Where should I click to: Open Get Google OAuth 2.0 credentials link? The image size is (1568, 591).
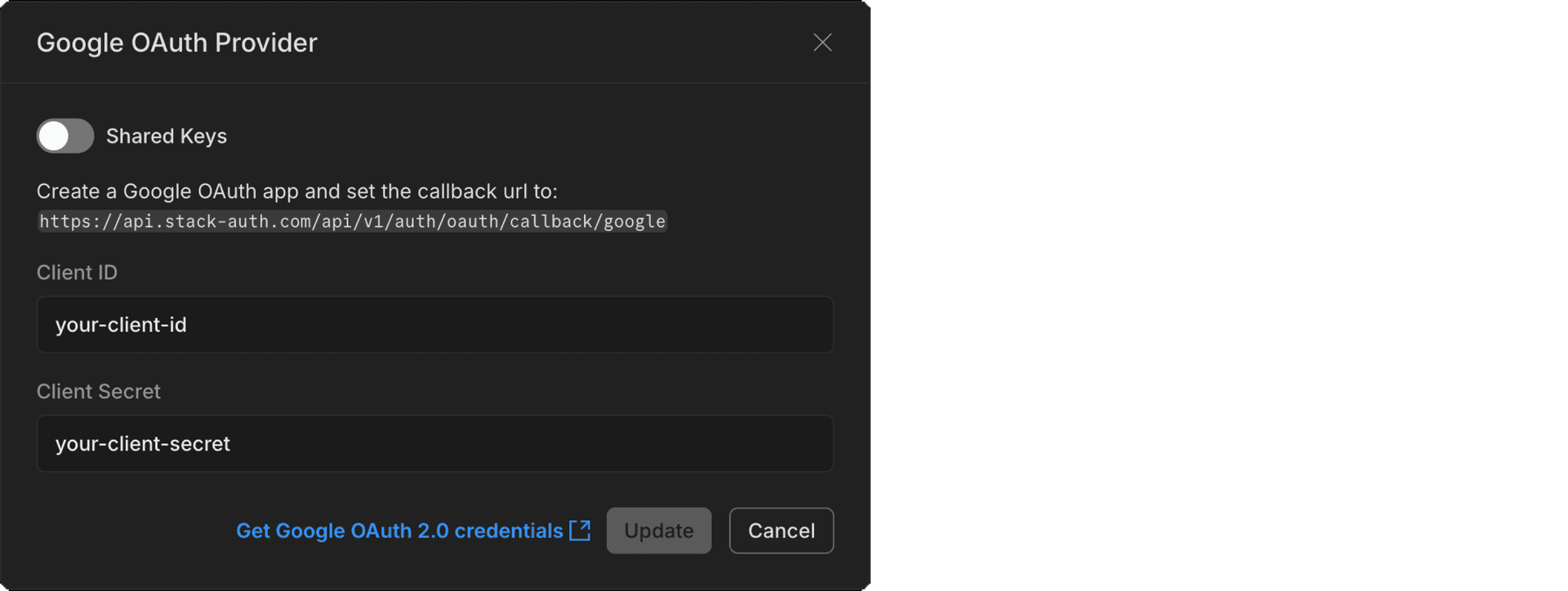pos(399,531)
